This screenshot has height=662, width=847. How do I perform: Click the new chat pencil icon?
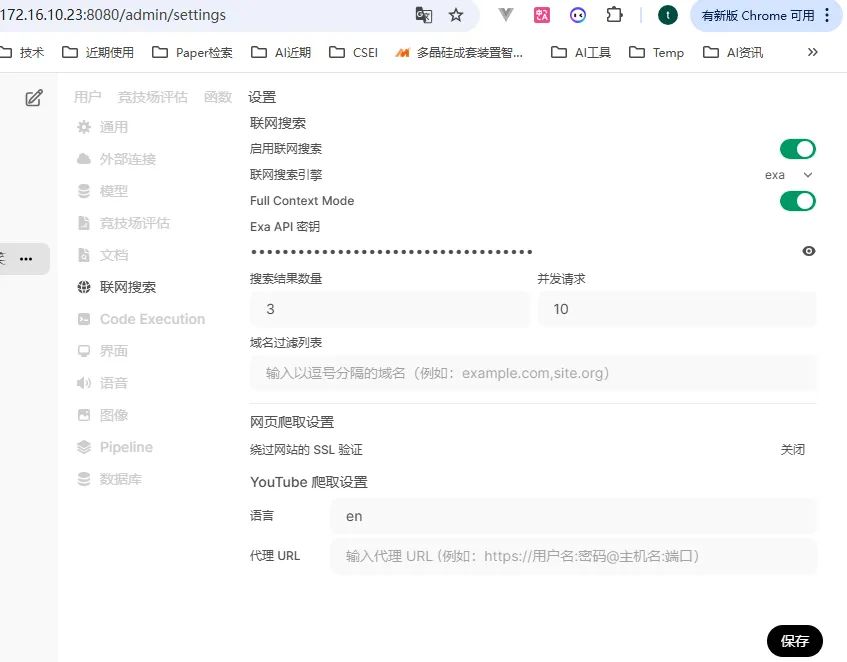point(33,98)
